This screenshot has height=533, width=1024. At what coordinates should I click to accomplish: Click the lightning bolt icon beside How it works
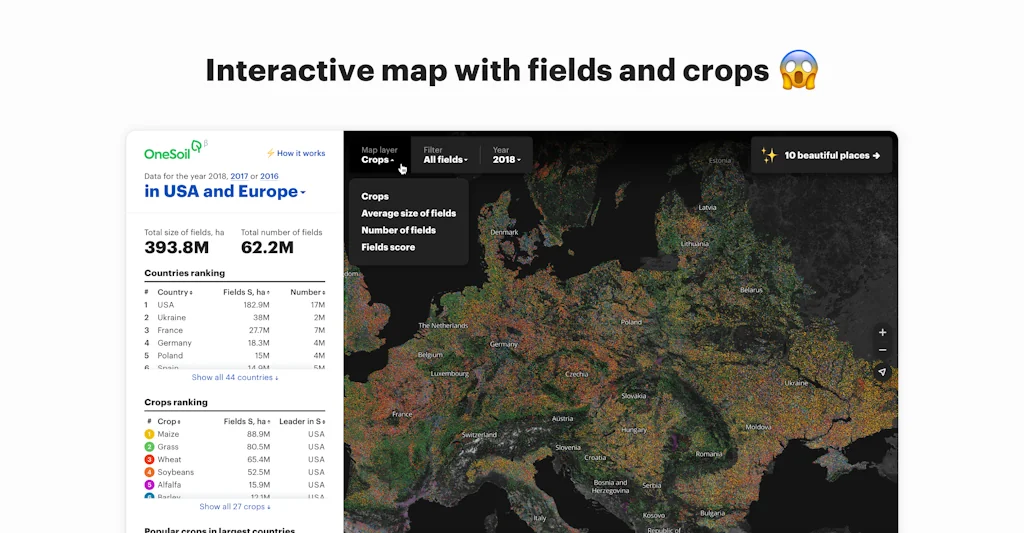(x=270, y=153)
